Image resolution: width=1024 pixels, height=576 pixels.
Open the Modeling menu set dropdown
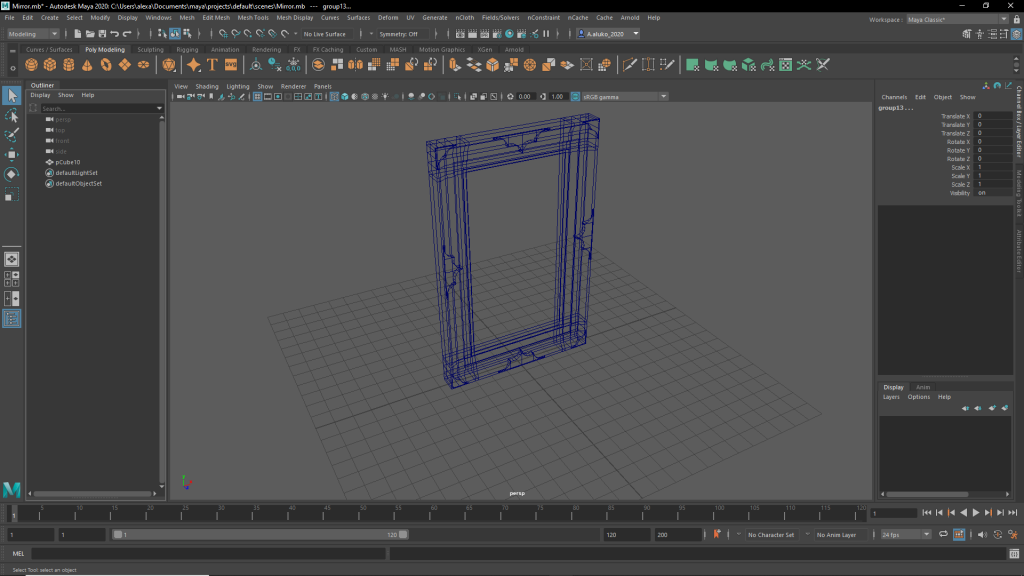[x=33, y=34]
